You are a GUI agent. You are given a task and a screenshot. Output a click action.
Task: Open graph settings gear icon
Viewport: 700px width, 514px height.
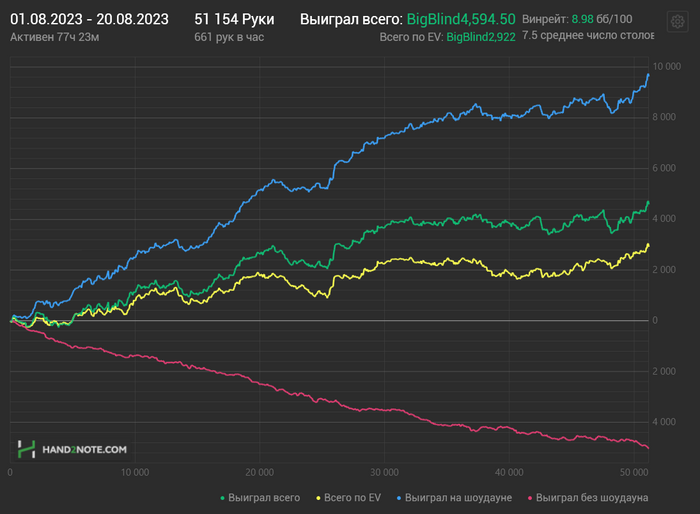click(677, 21)
